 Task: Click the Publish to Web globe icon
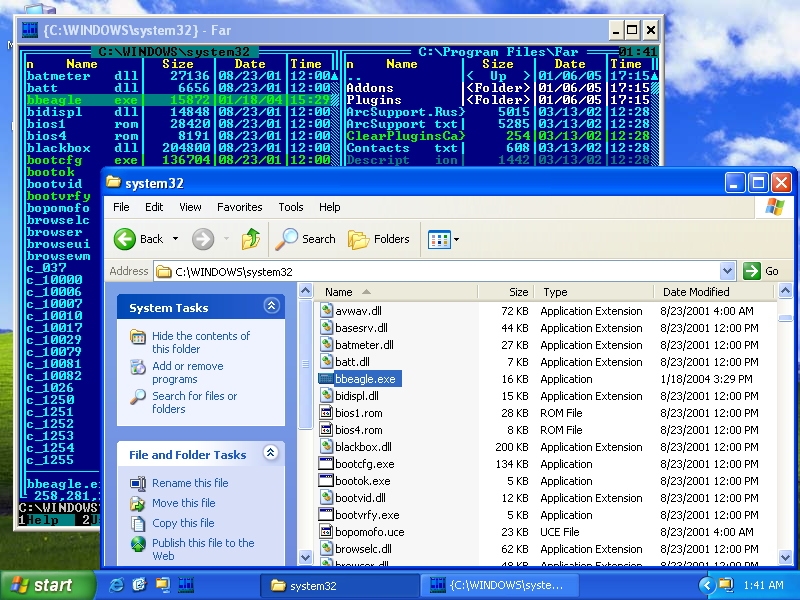[138, 544]
